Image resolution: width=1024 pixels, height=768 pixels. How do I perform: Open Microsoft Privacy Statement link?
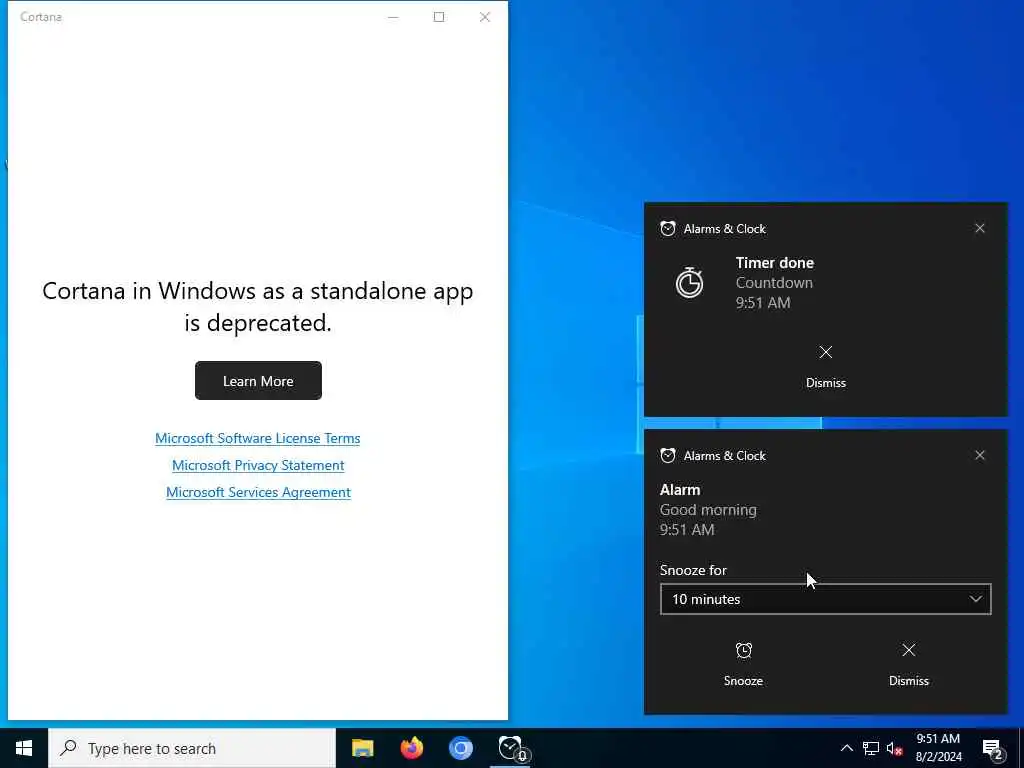pos(258,465)
